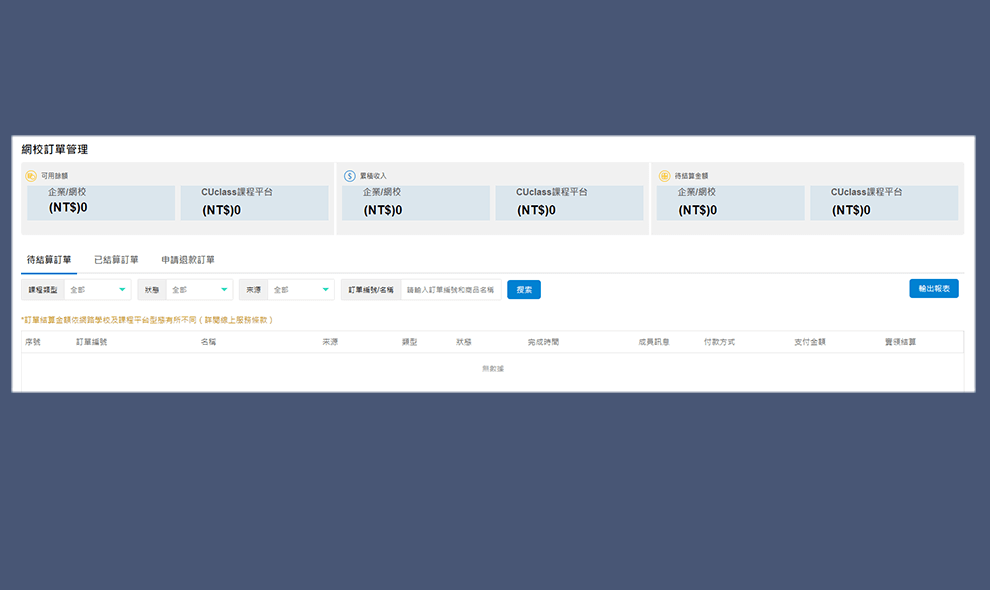Click the 累積收入 dollar icon
This screenshot has width=990, height=590.
[349, 176]
